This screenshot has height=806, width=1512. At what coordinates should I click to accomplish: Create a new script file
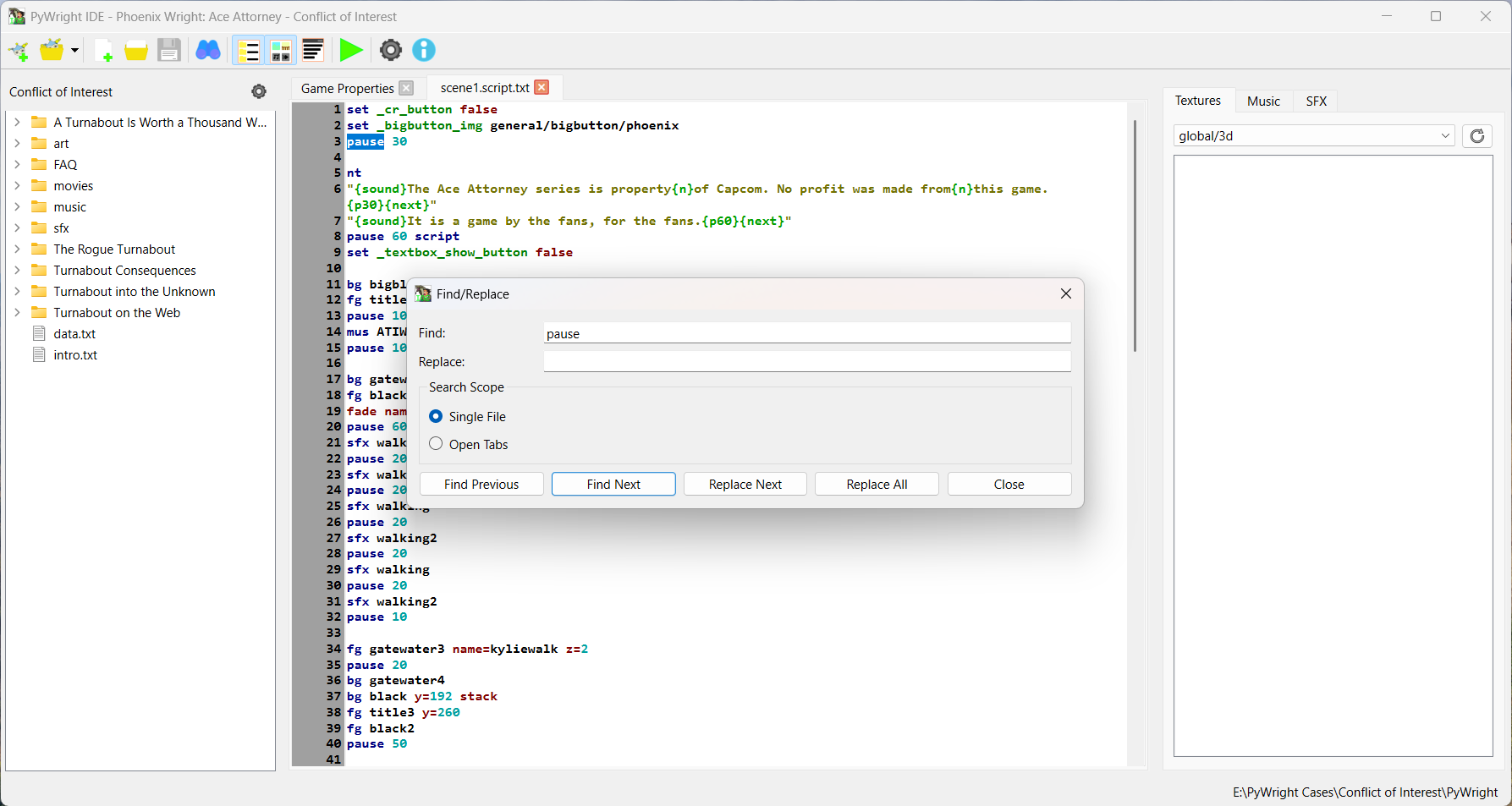(x=103, y=51)
